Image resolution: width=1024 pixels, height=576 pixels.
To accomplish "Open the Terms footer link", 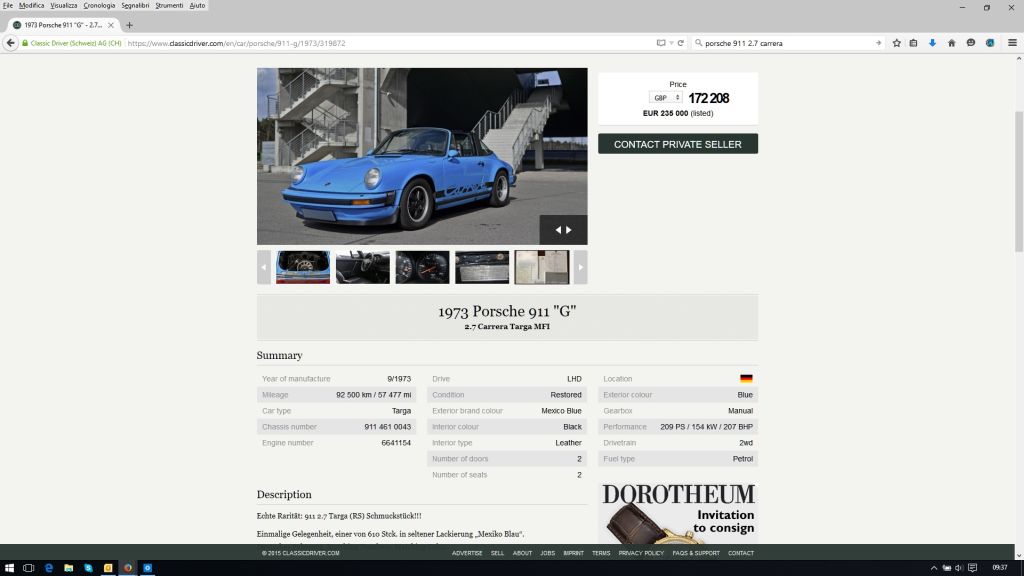I will coord(601,553).
